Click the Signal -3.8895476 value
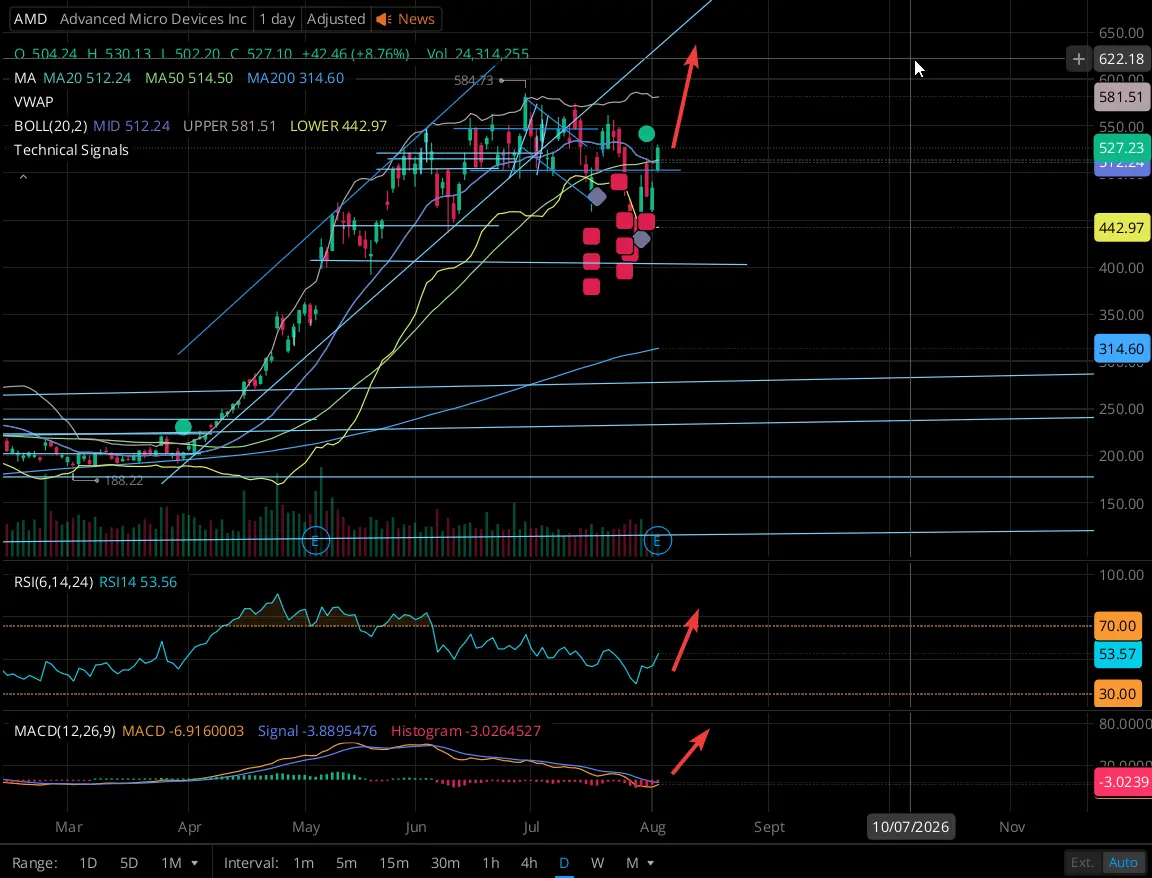Image resolution: width=1152 pixels, height=878 pixels. click(x=317, y=731)
